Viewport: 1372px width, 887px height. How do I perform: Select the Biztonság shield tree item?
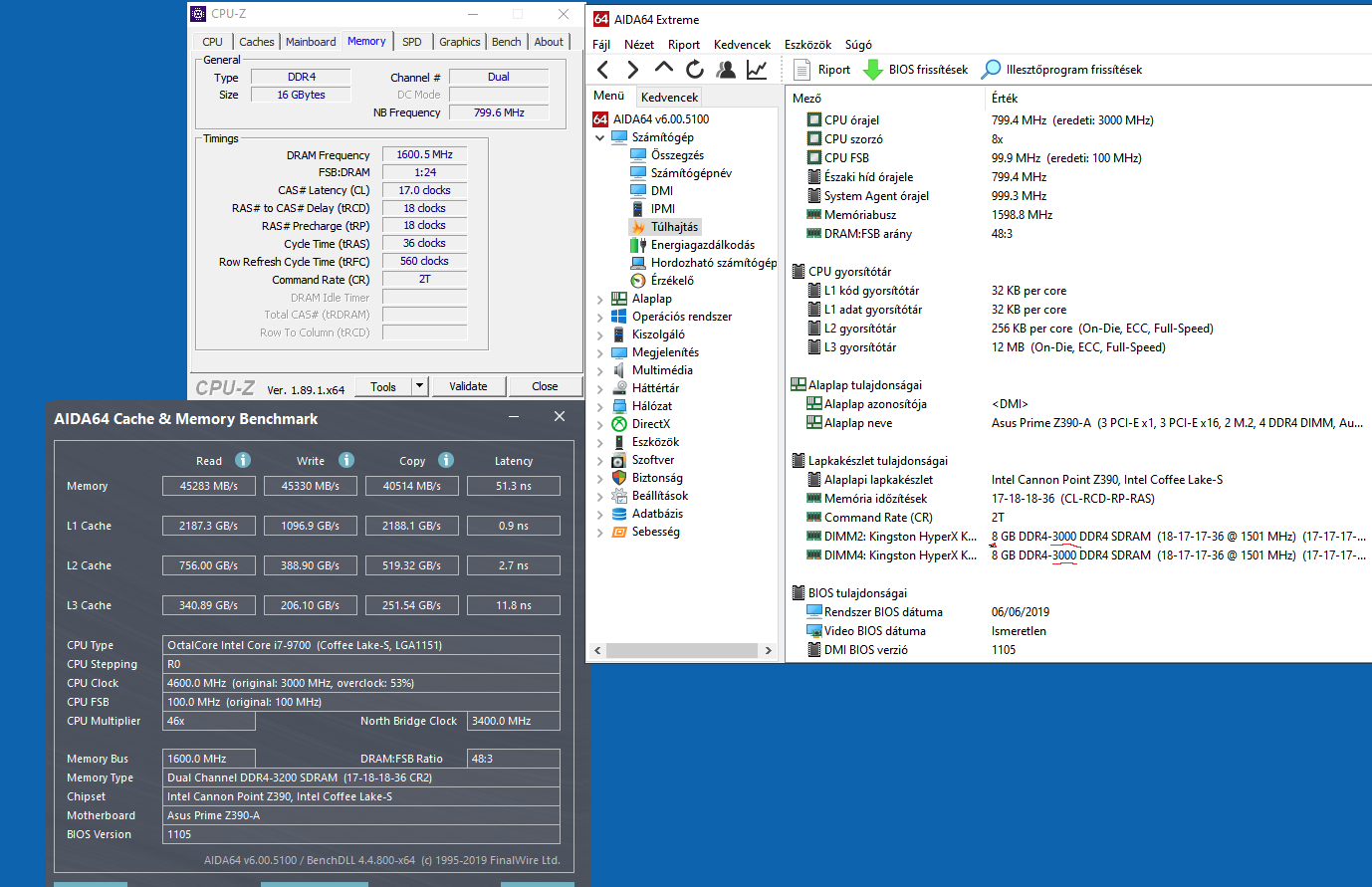point(657,478)
